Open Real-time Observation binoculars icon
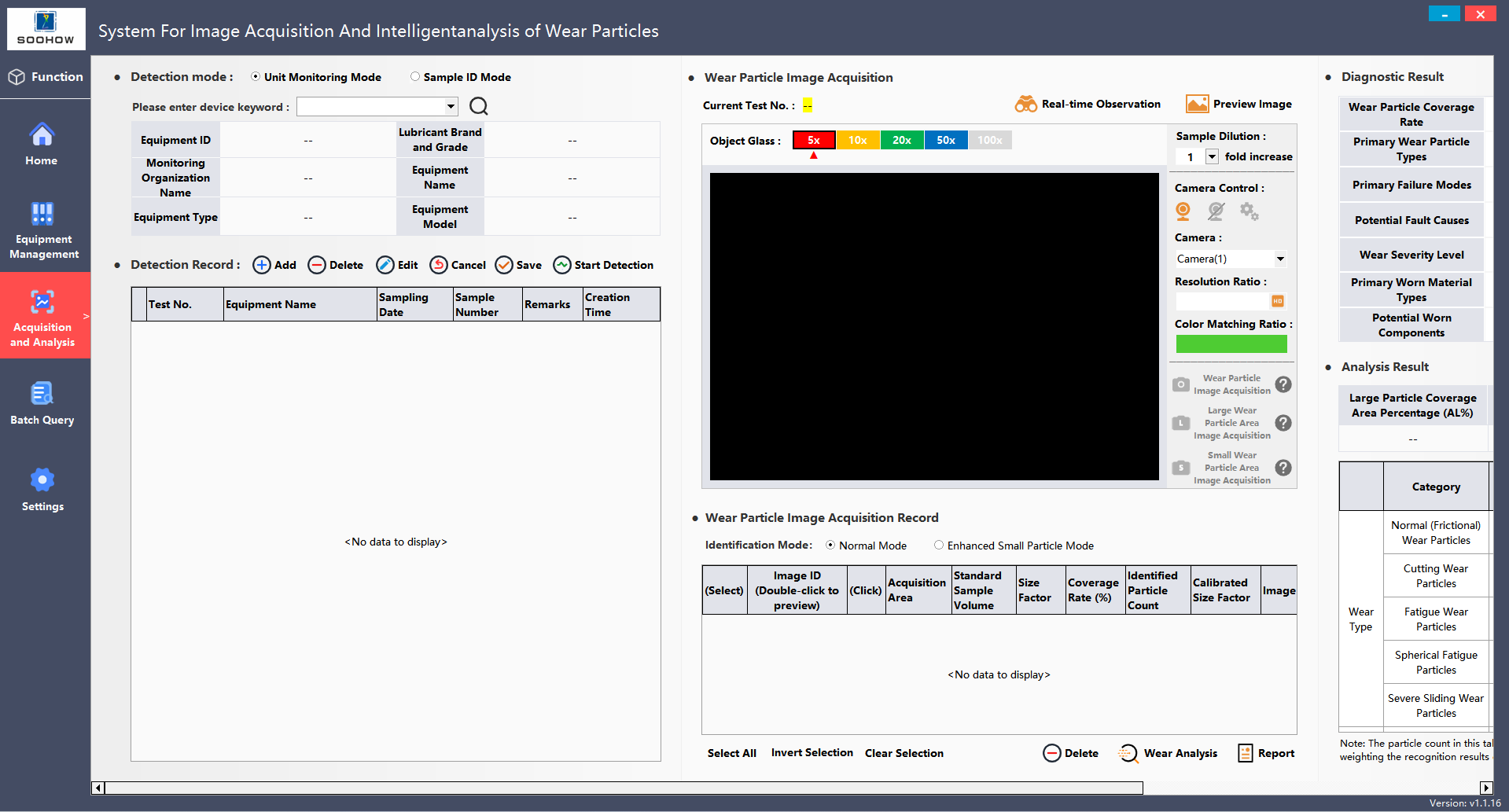The image size is (1509, 812). pos(1025,104)
